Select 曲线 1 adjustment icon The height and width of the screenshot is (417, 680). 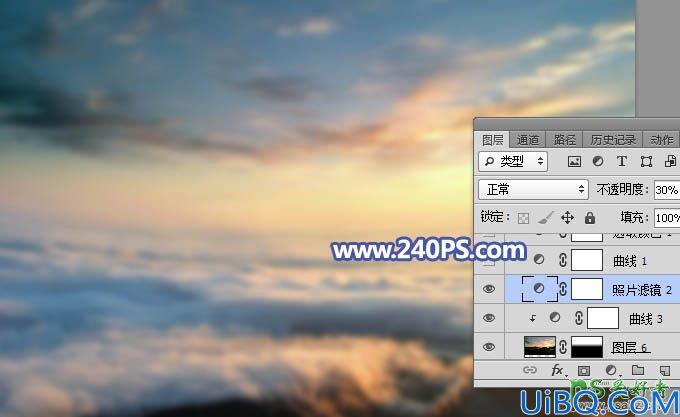pos(539,260)
